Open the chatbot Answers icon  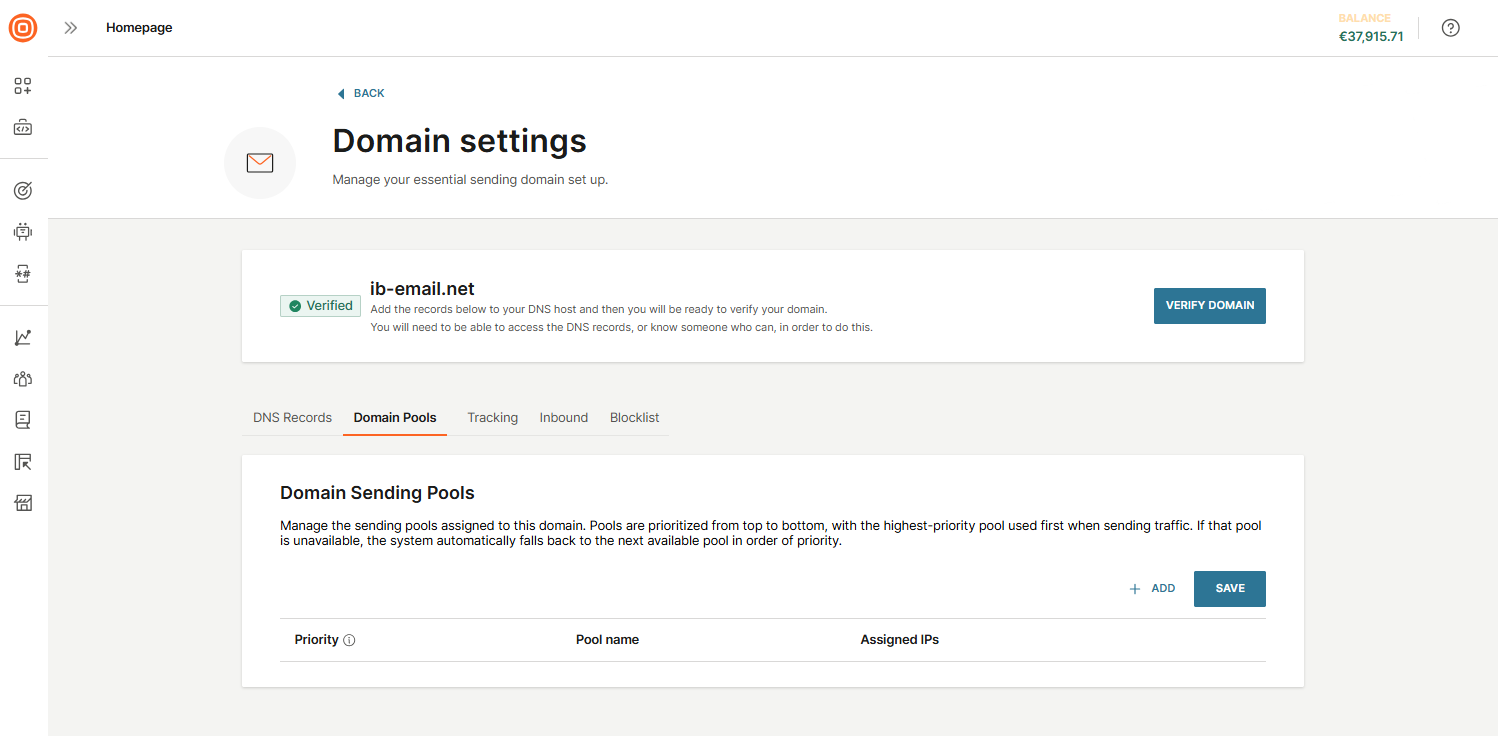tap(22, 231)
